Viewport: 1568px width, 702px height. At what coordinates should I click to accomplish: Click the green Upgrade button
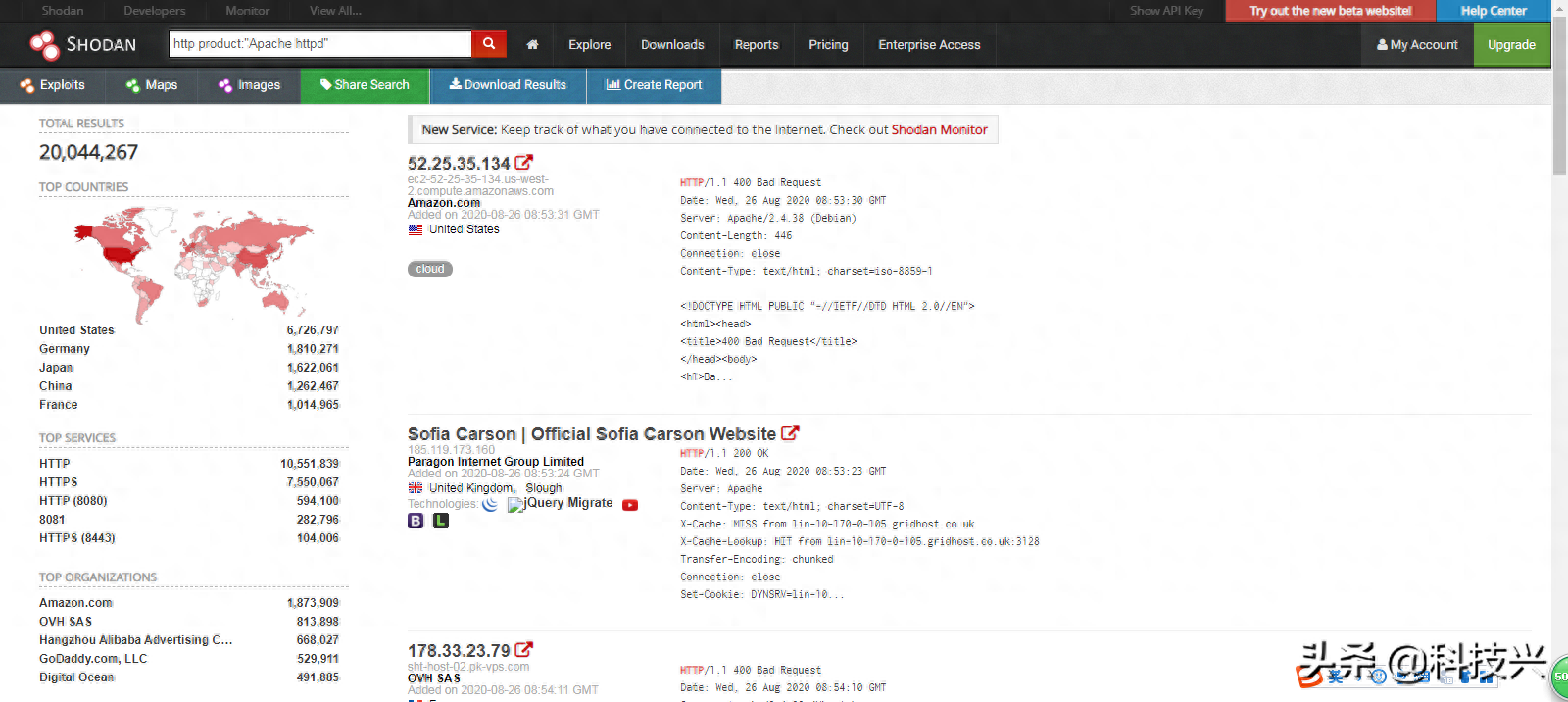pos(1511,45)
